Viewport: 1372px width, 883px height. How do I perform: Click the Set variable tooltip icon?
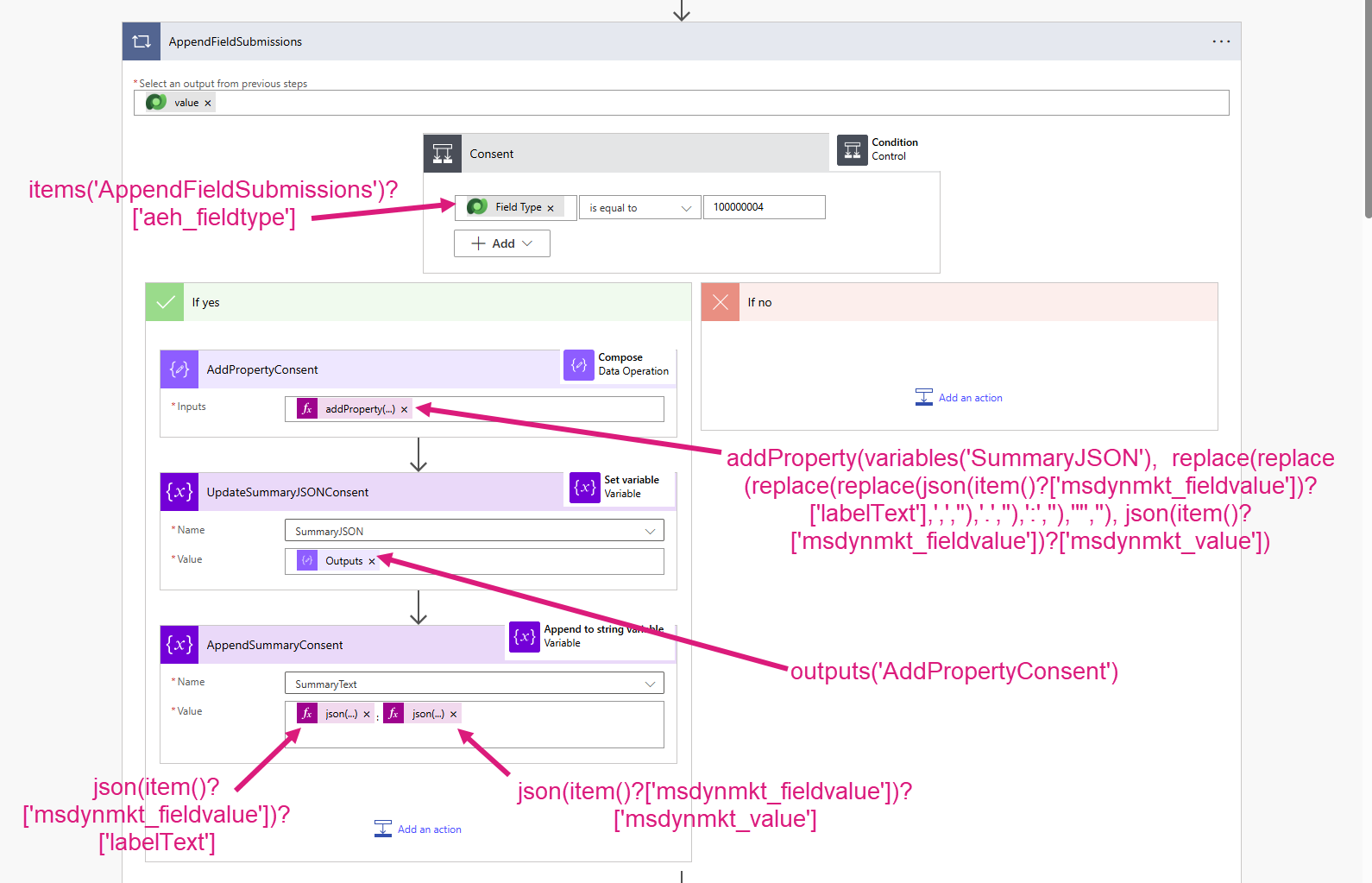pos(585,488)
